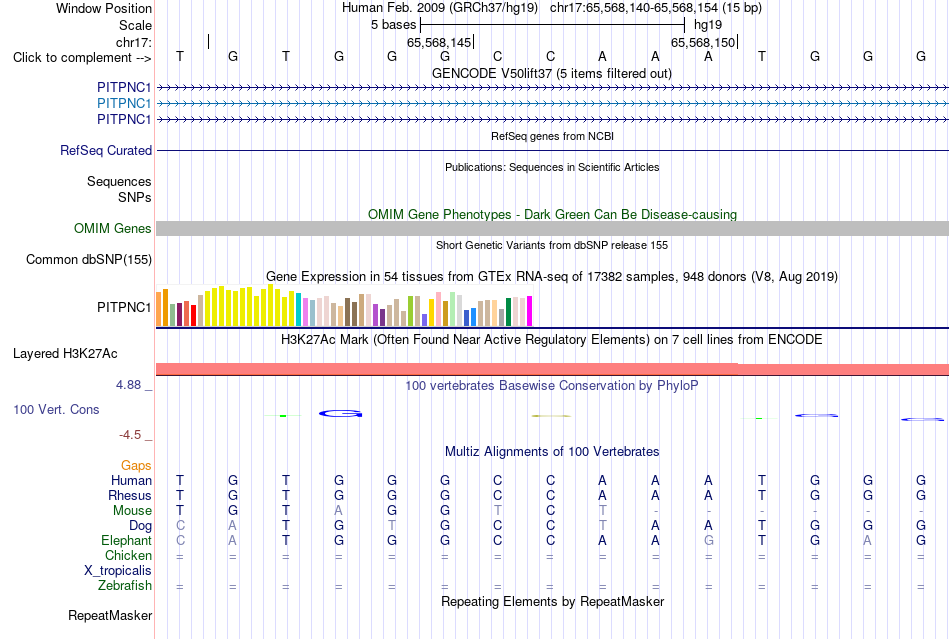Image resolution: width=950 pixels, height=639 pixels.
Task: Click the RefSeq Curated intron line
Action: click(552, 150)
